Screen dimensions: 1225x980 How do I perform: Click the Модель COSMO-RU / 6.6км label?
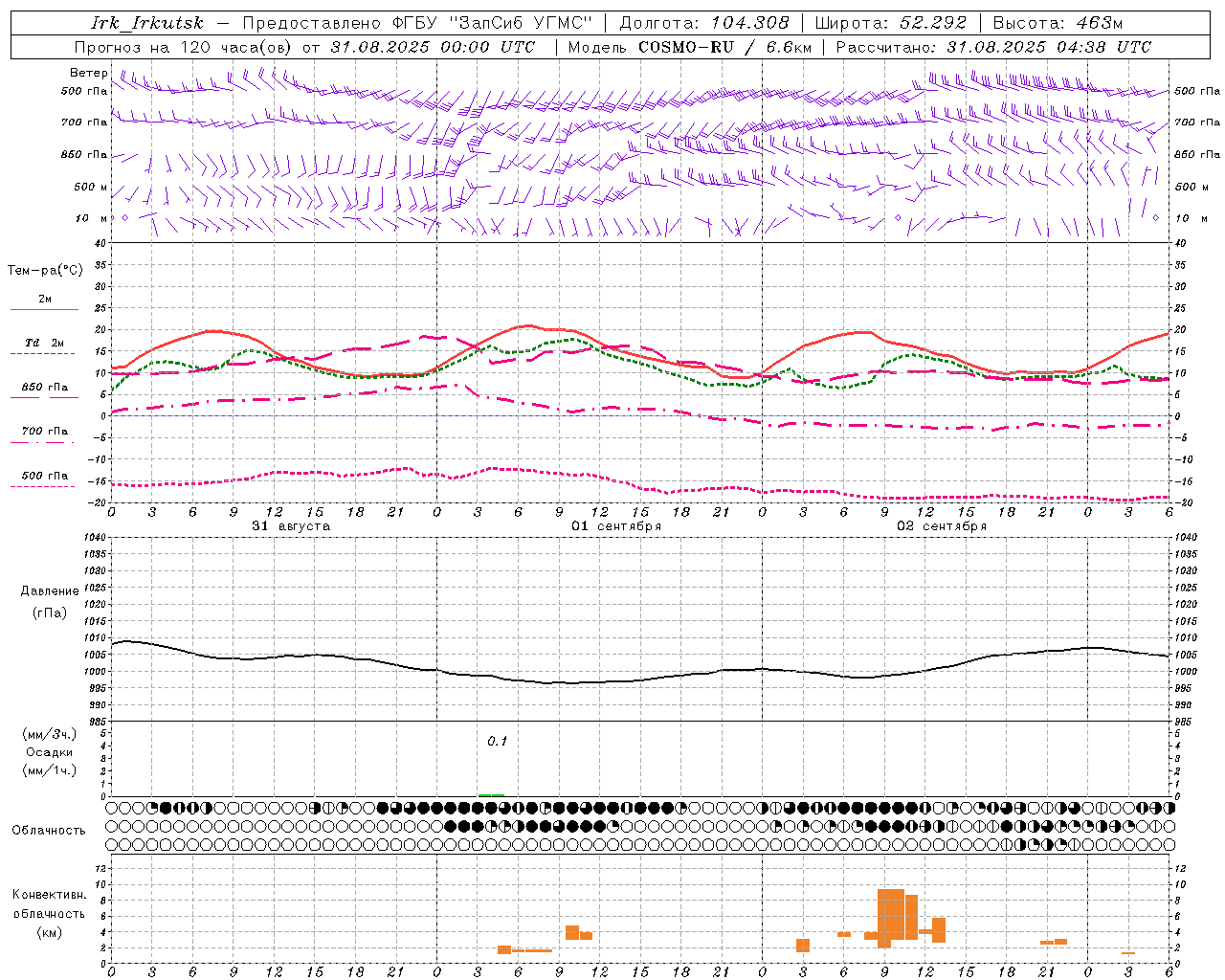(689, 47)
